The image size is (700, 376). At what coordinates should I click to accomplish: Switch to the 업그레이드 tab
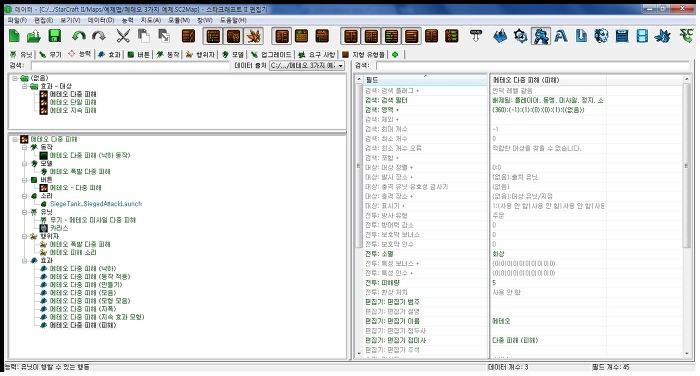pyautogui.click(x=271, y=54)
